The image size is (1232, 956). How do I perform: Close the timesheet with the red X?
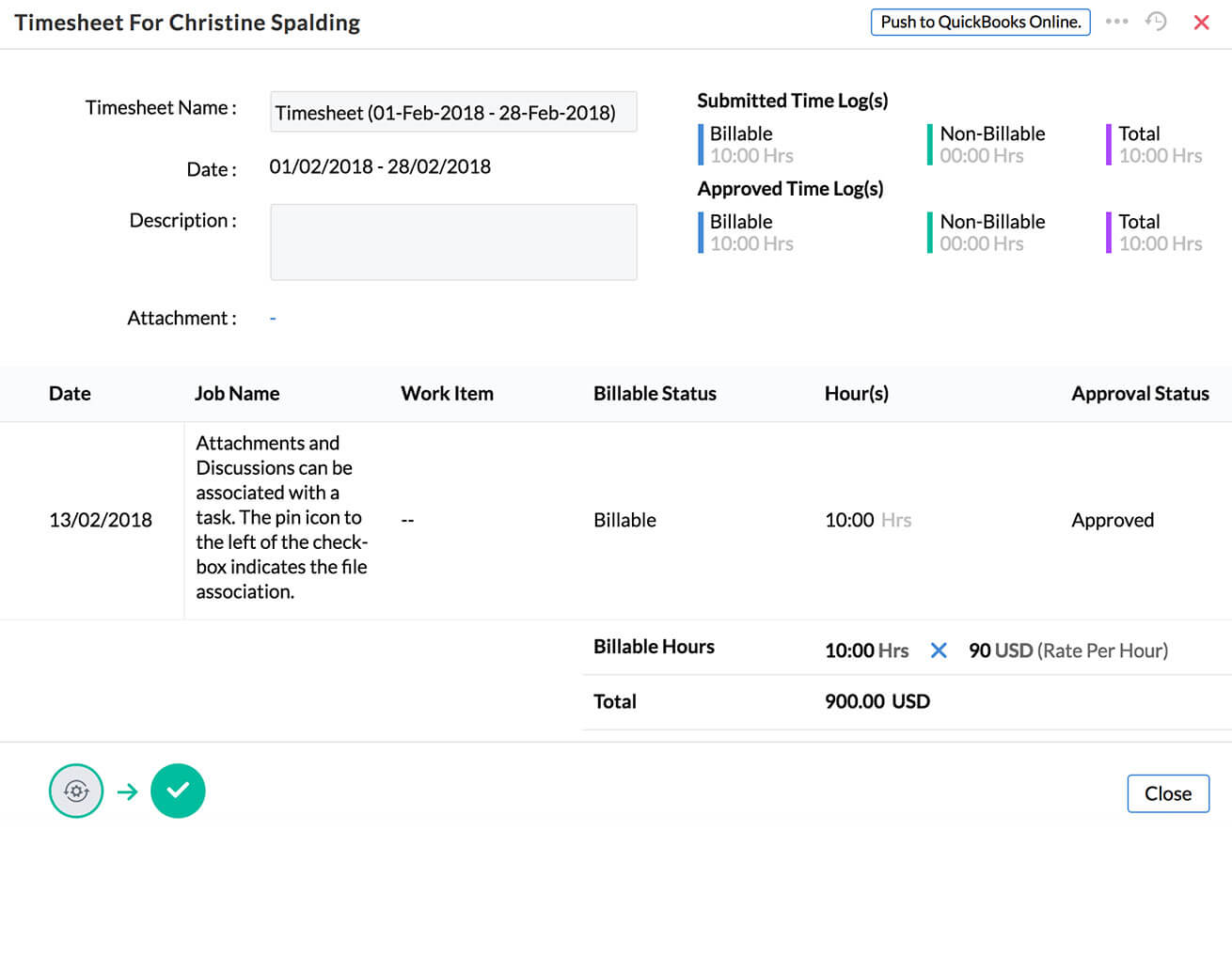[x=1201, y=23]
